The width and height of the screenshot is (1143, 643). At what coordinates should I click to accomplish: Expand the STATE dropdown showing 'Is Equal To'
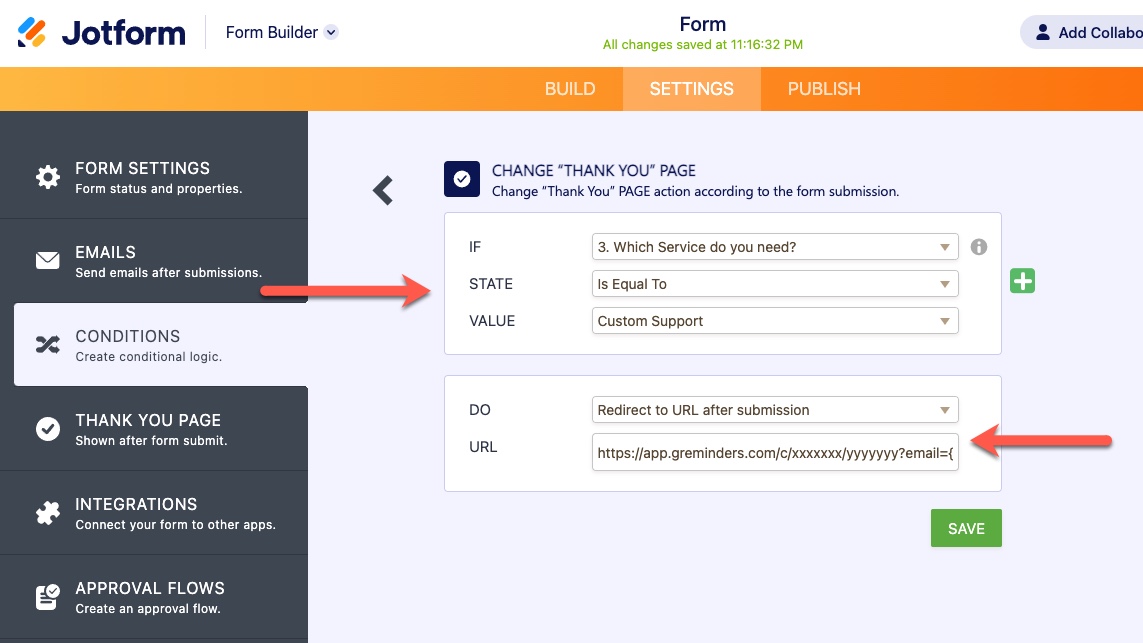(775, 284)
